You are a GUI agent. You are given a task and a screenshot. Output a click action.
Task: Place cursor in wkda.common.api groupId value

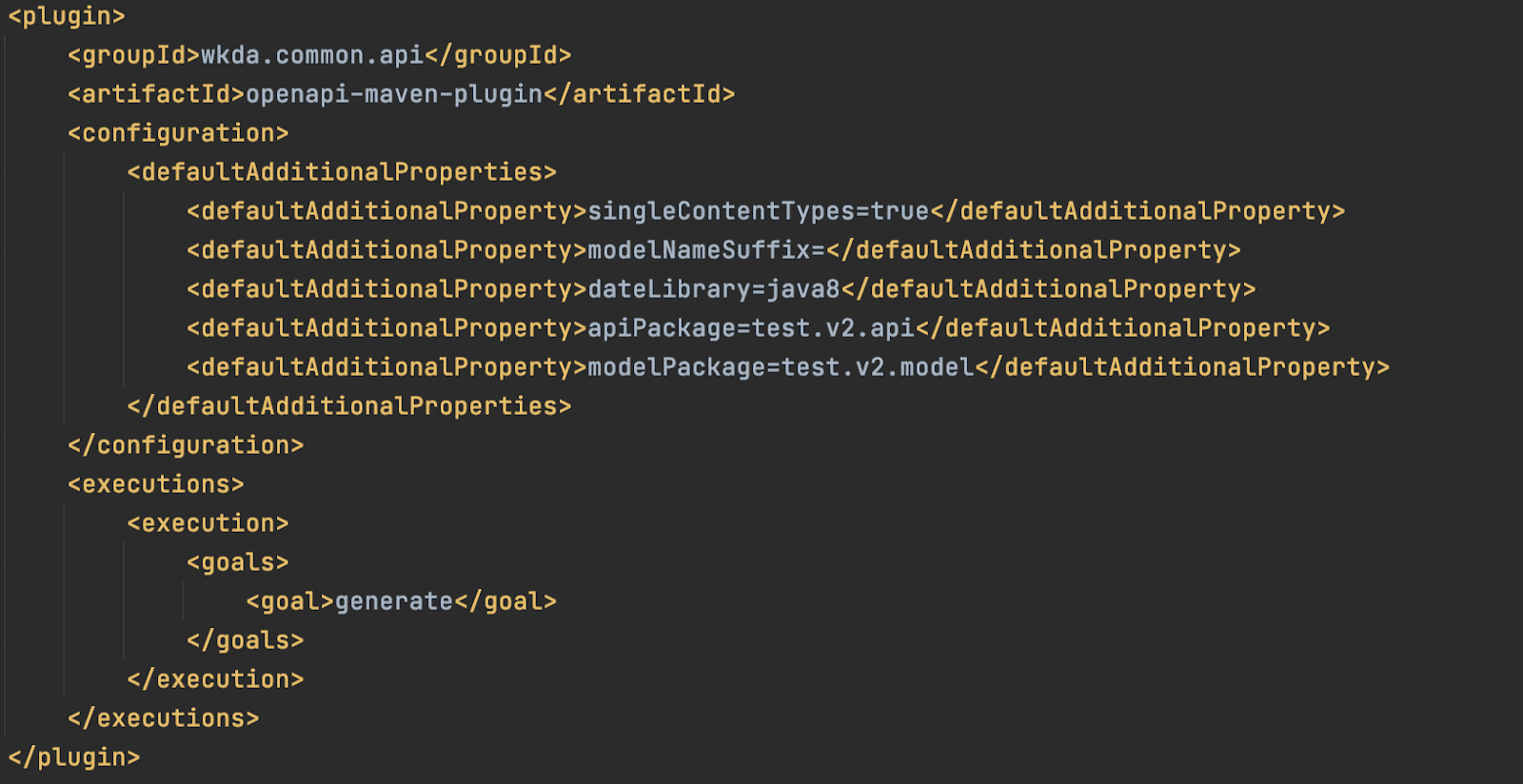pos(311,55)
